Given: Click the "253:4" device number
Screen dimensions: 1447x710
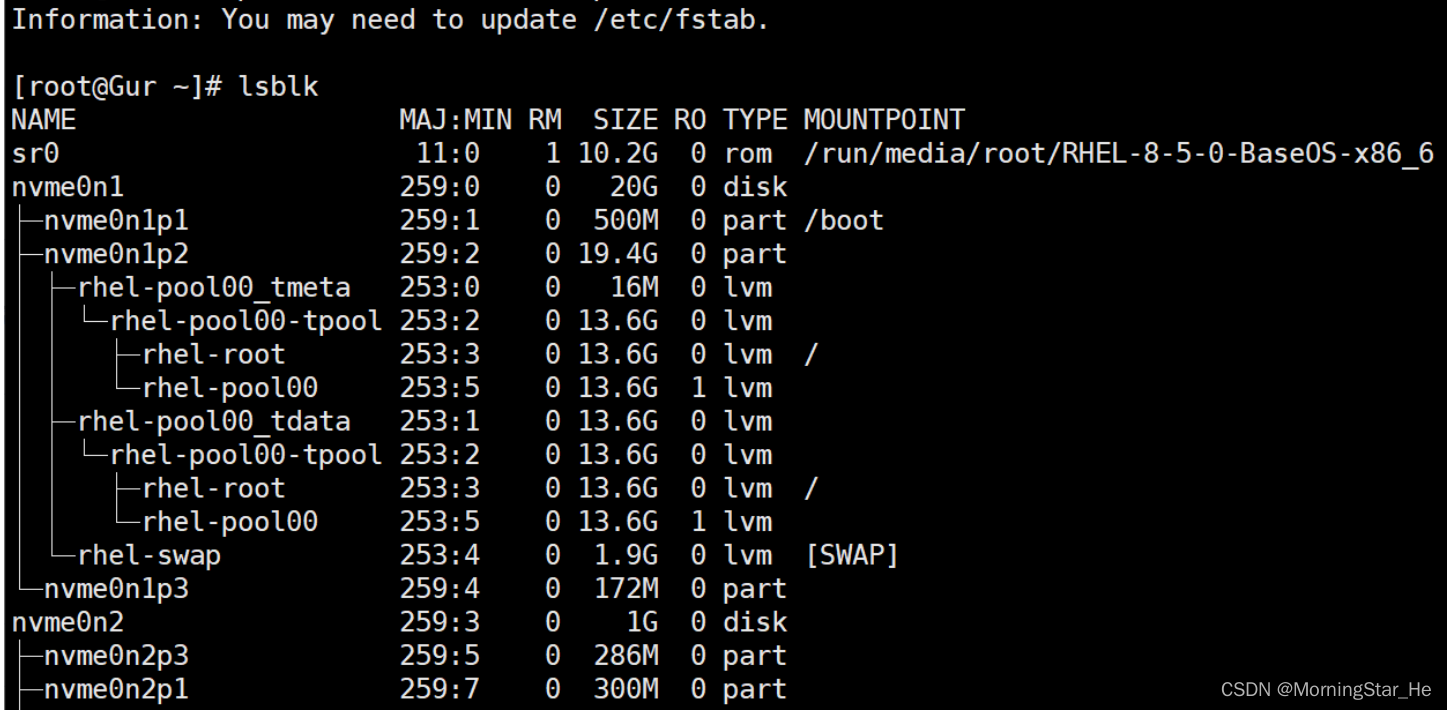Looking at the screenshot, I should (439, 555).
